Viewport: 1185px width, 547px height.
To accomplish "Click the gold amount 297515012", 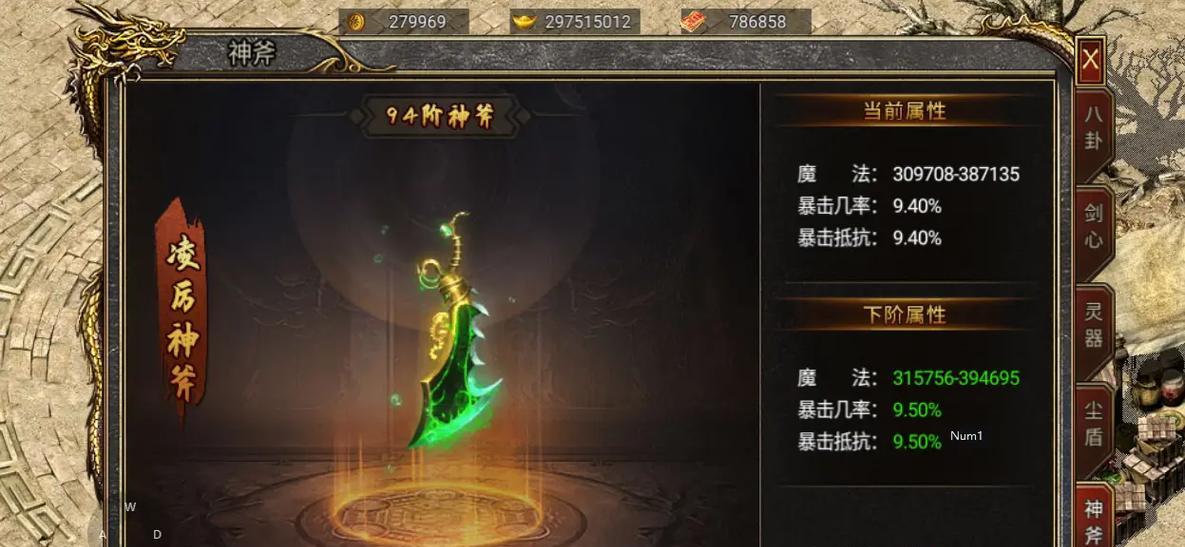I will click(587, 22).
